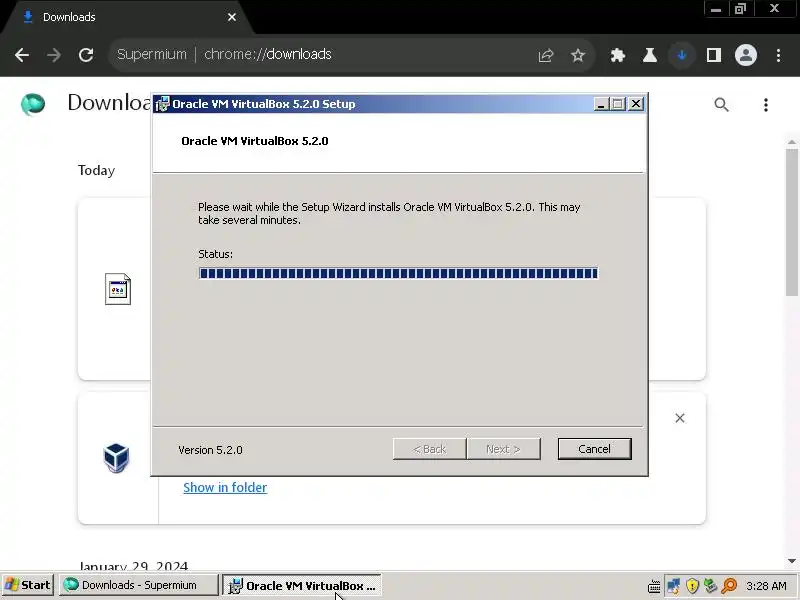Open the Extensions puzzle icon
800x600 pixels.
pos(618,55)
